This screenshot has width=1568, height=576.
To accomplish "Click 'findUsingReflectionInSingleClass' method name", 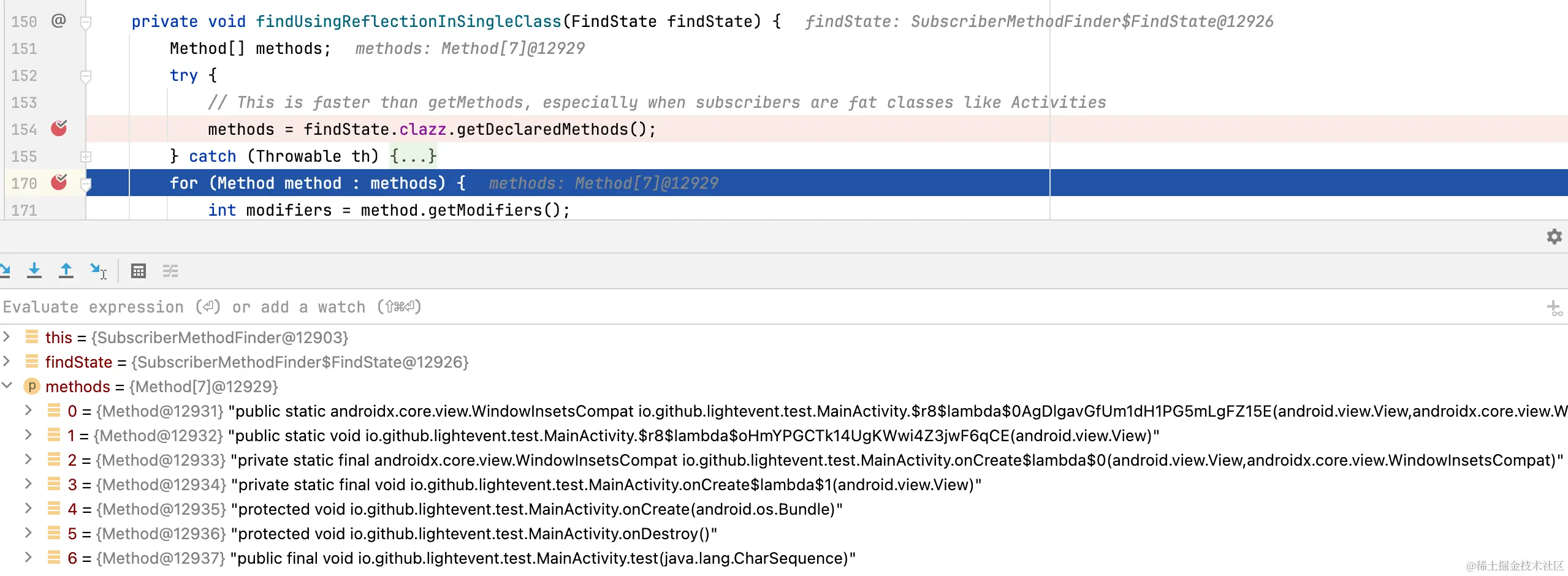I will tap(408, 21).
